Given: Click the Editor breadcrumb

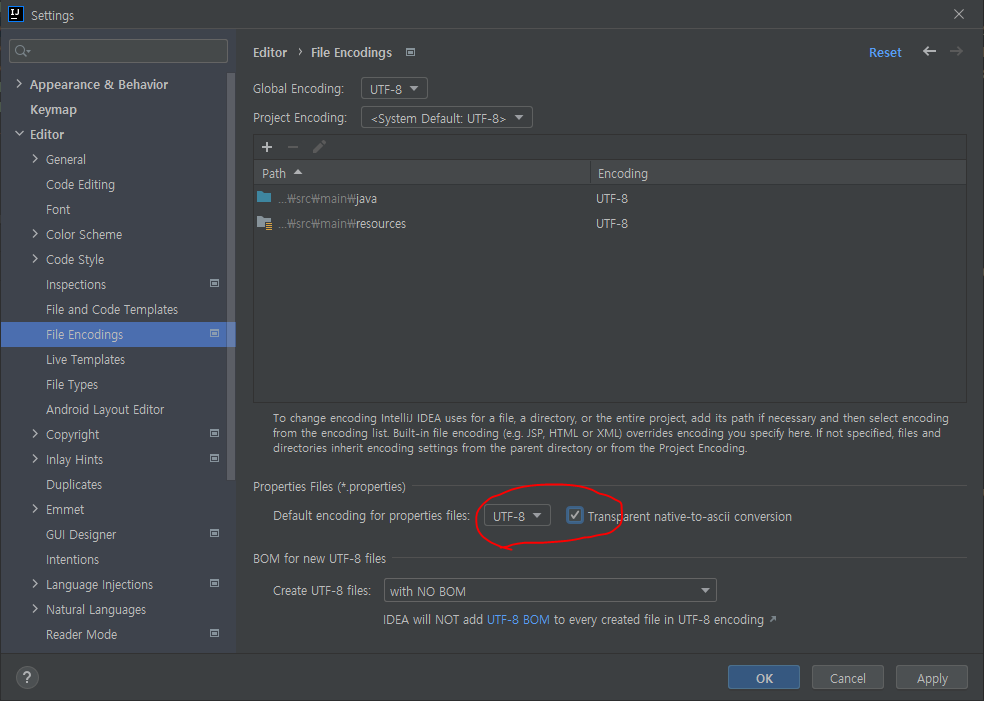Looking at the screenshot, I should pos(270,53).
